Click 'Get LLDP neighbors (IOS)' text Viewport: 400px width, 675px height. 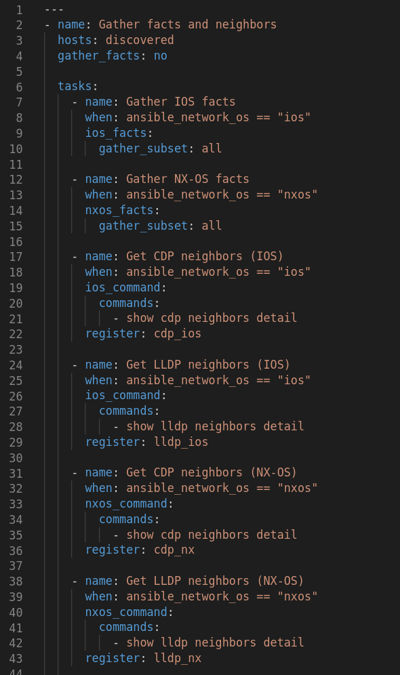pos(208,365)
